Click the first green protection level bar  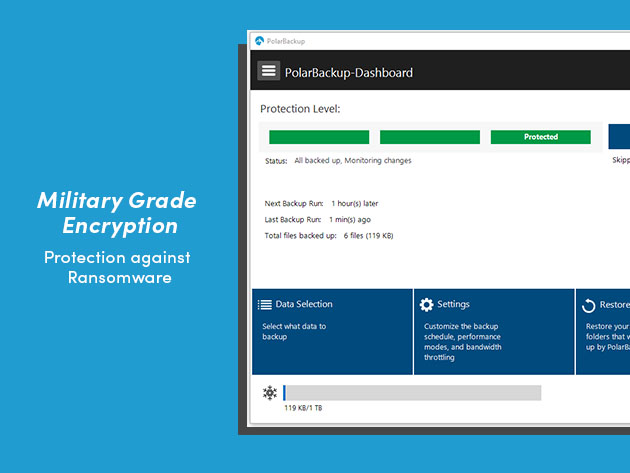[x=319, y=137]
